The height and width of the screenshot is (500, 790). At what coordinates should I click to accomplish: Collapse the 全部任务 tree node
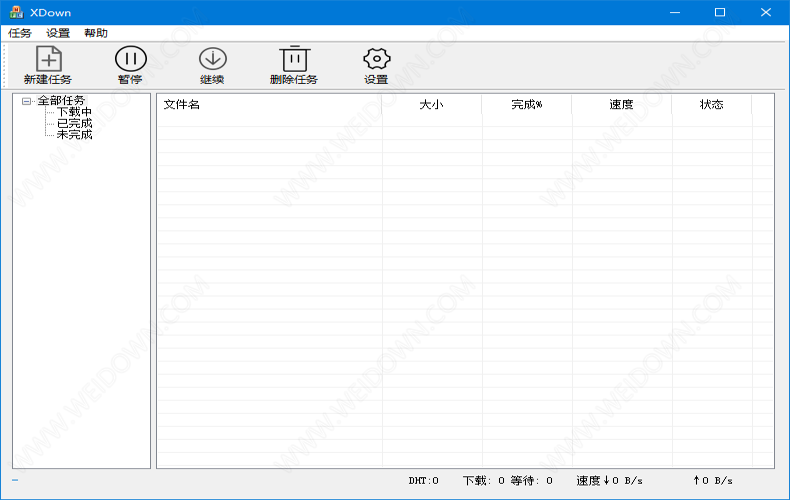[x=26, y=101]
